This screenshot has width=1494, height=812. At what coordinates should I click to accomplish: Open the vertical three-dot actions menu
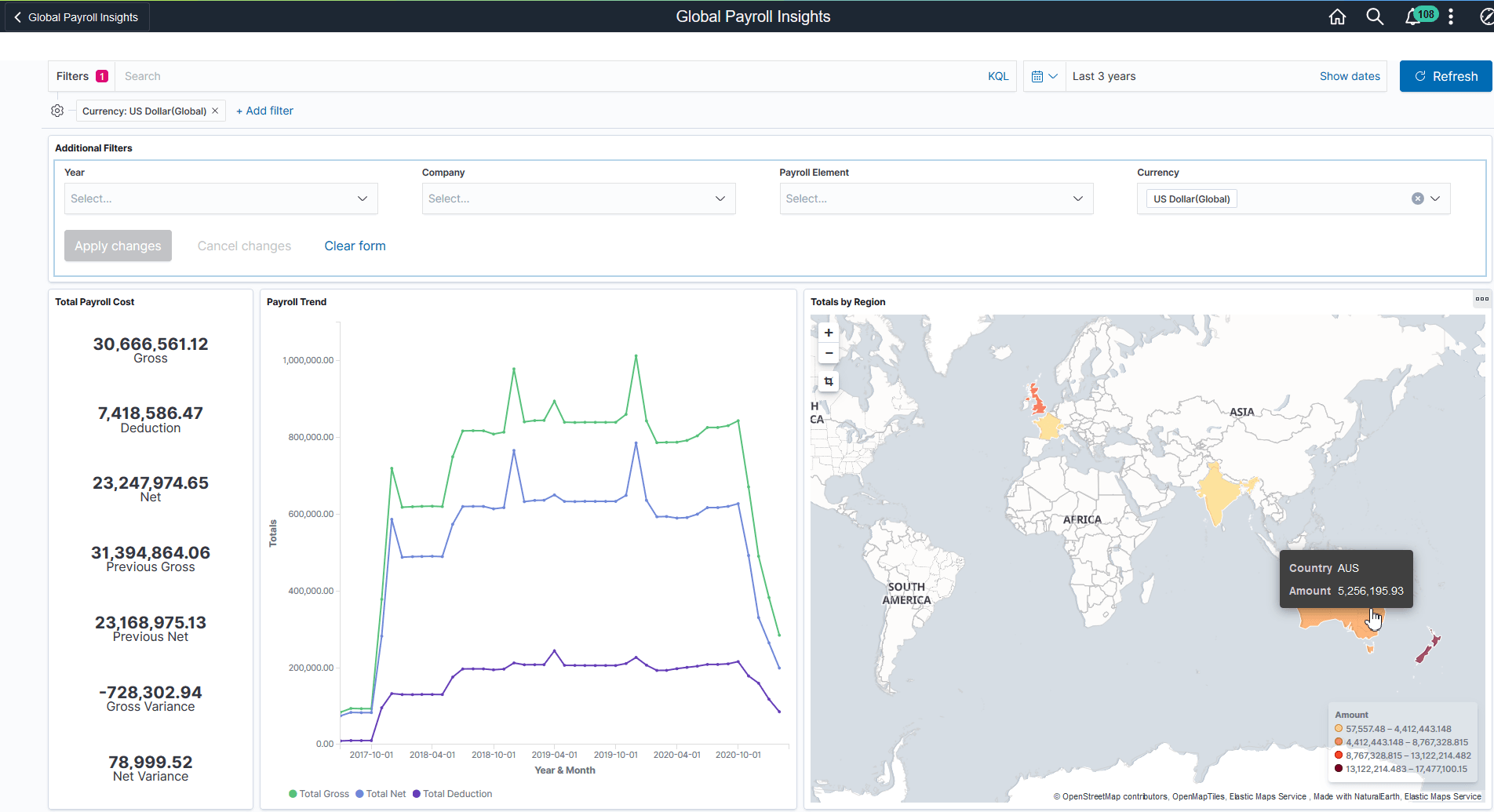[1451, 16]
